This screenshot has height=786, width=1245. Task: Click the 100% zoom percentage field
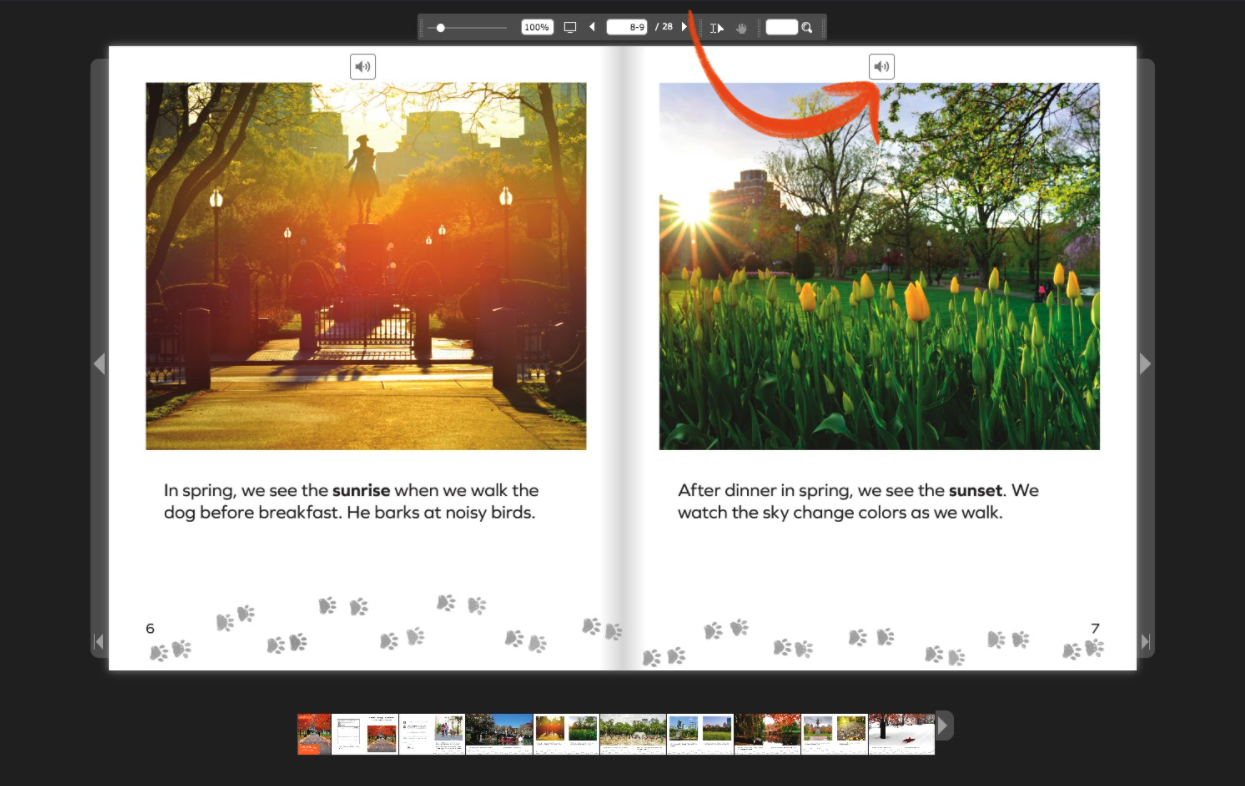pos(537,28)
